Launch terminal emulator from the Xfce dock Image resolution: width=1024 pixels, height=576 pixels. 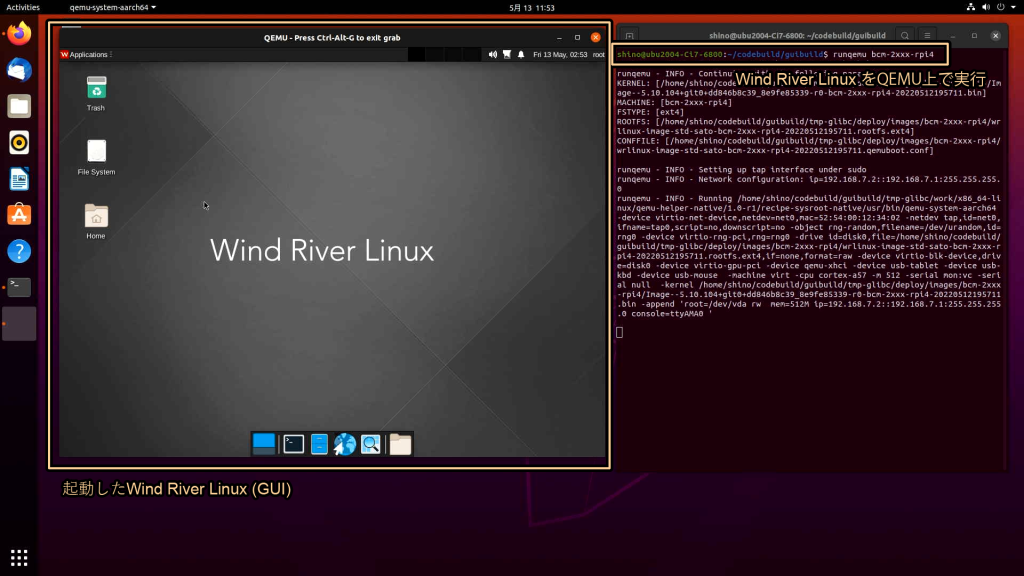[x=293, y=444]
